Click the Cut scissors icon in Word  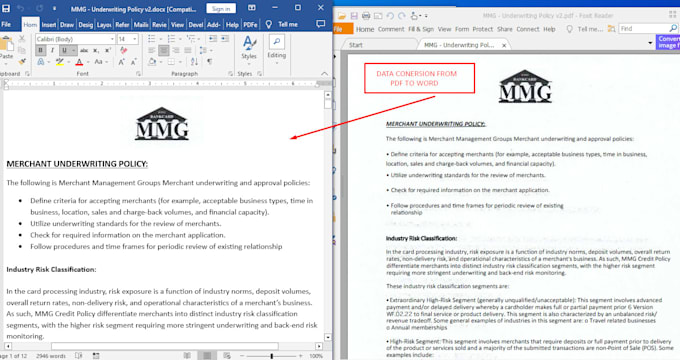[x=22, y=39]
